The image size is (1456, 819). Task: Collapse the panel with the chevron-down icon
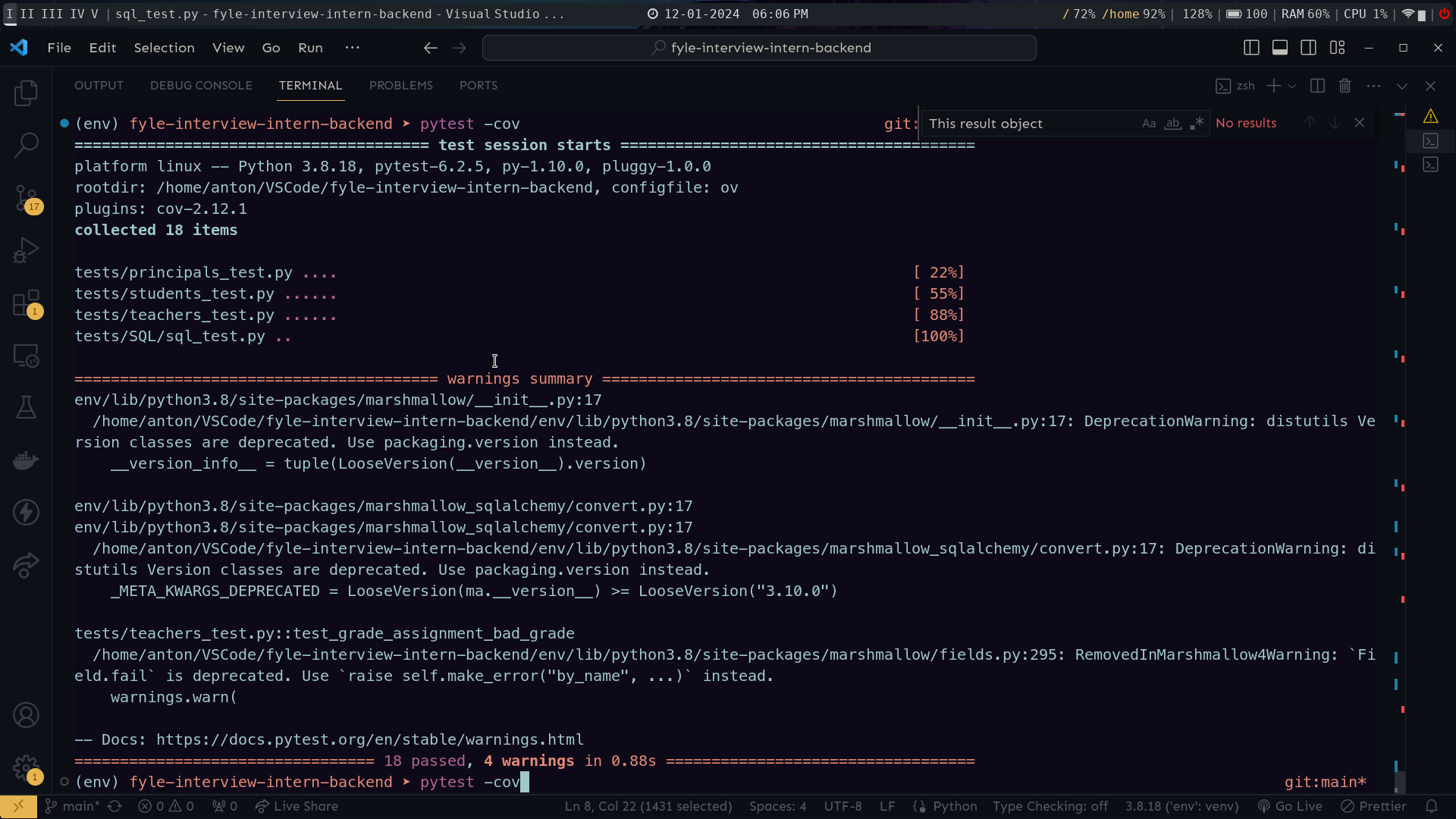click(x=1402, y=86)
